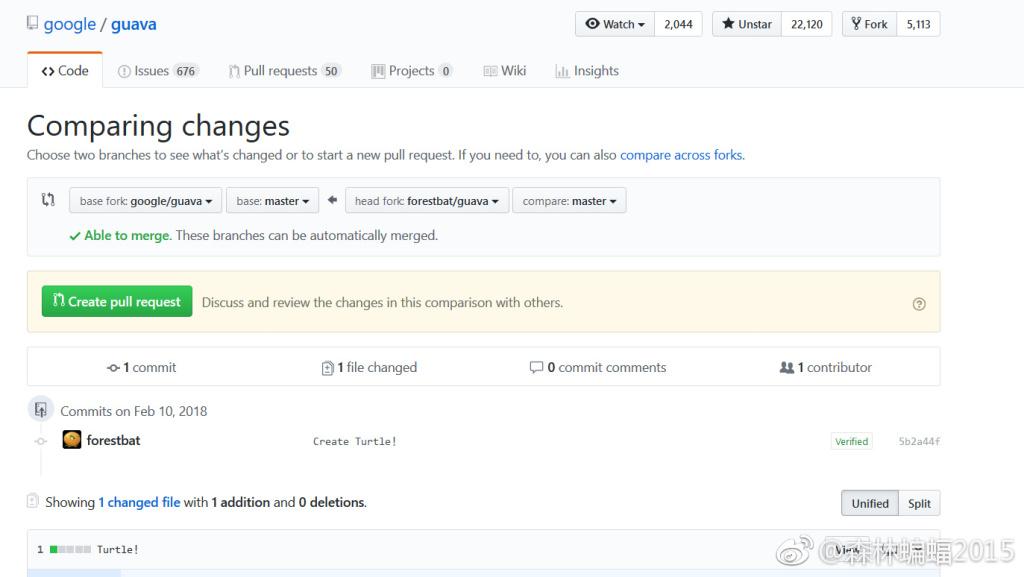Expand head fork forestbat/guava dropdown
Screen dimensions: 1024x577
coord(426,201)
